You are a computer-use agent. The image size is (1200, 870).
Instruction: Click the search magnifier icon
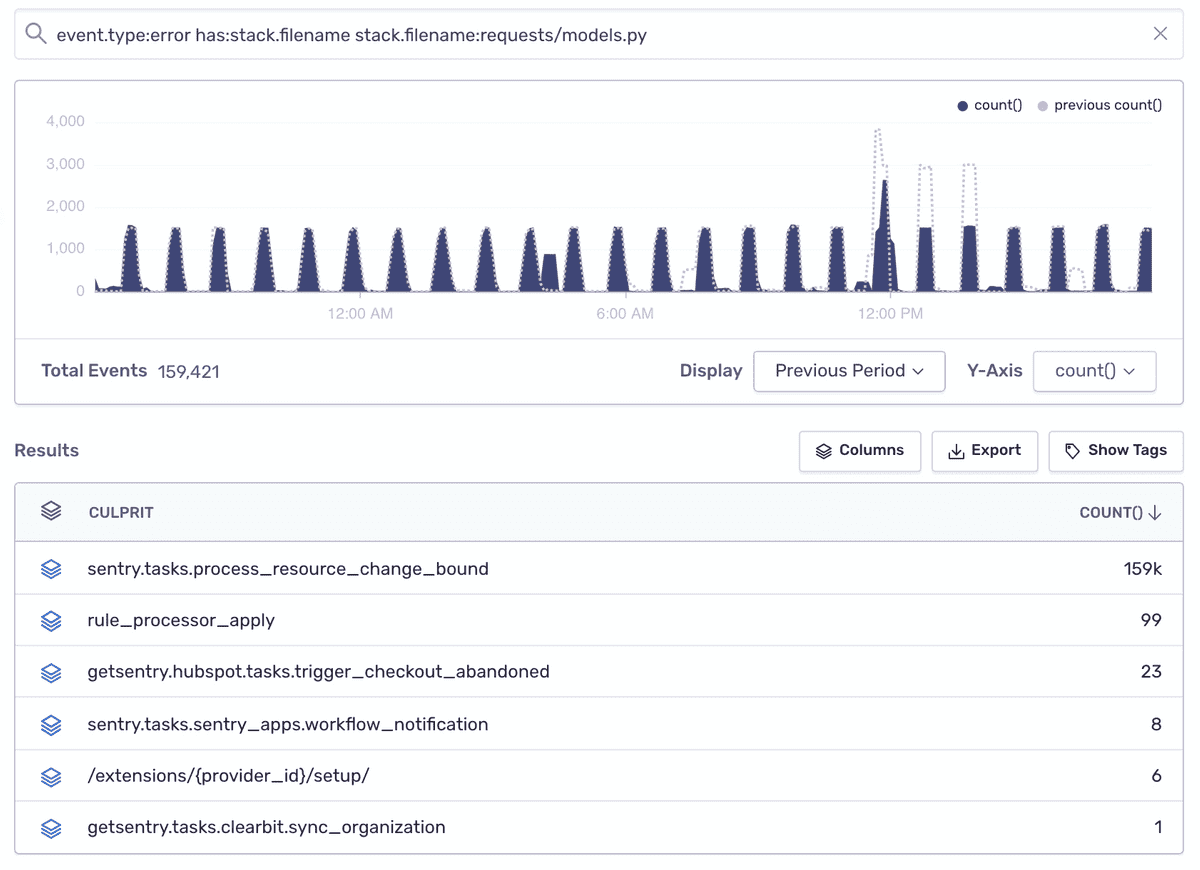click(36, 34)
